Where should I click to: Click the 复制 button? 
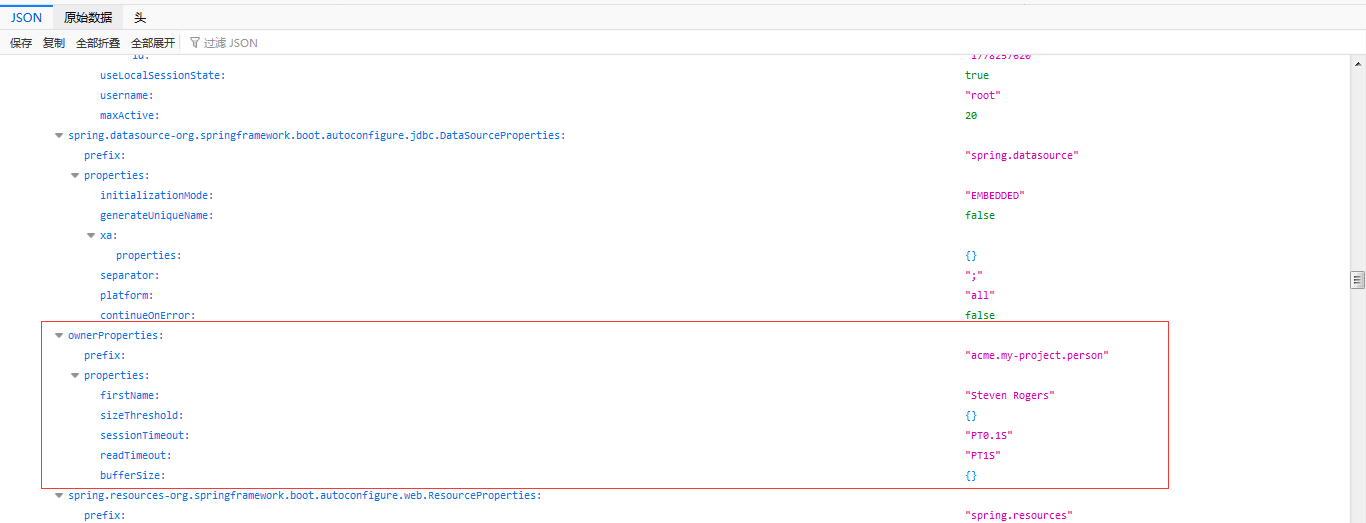[x=54, y=43]
